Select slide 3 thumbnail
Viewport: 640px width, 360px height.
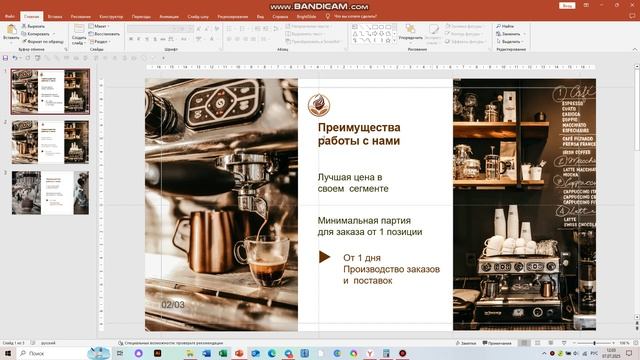50,193
